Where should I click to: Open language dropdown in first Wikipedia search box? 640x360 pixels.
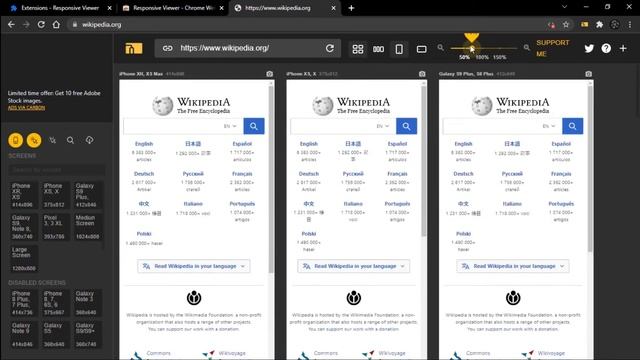[230, 126]
